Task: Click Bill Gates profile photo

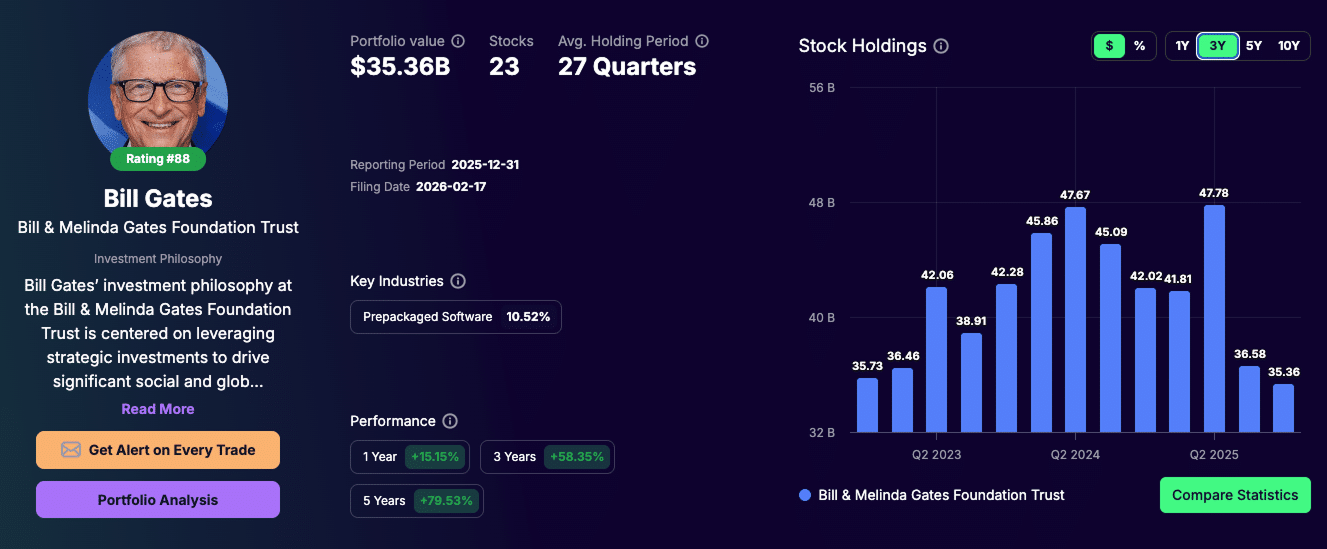Action: pos(158,93)
